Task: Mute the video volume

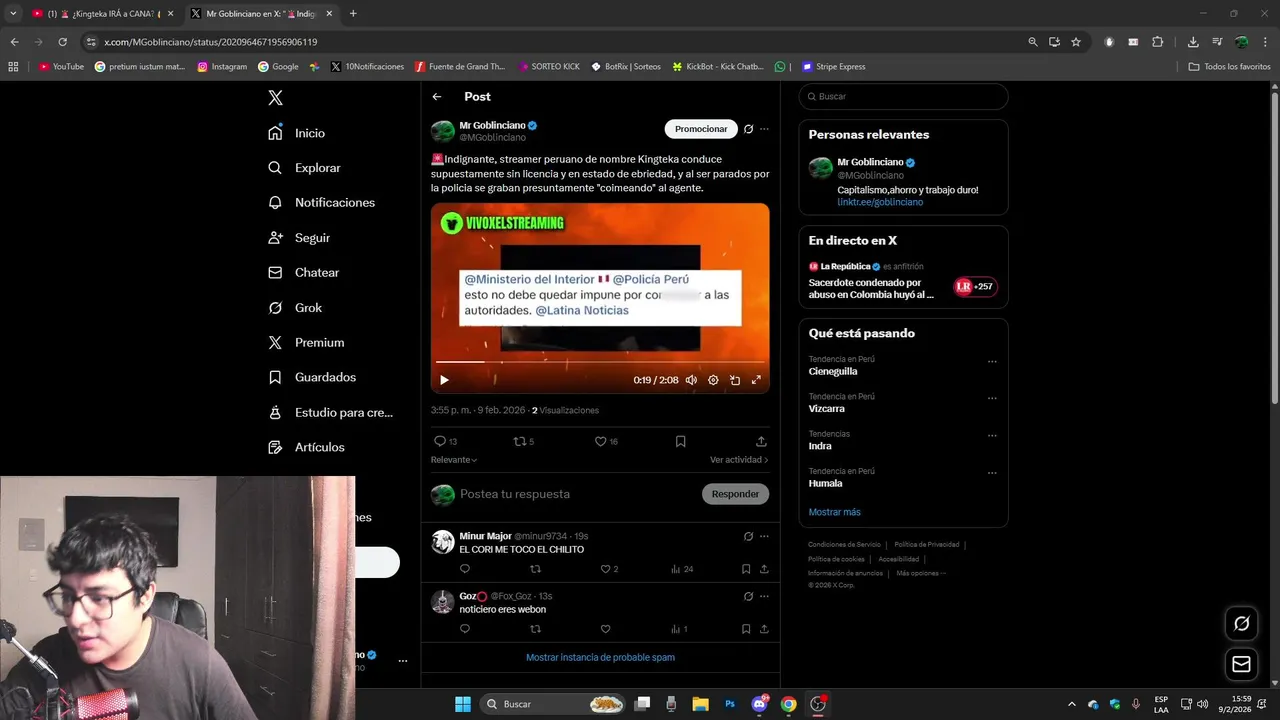Action: click(x=691, y=380)
